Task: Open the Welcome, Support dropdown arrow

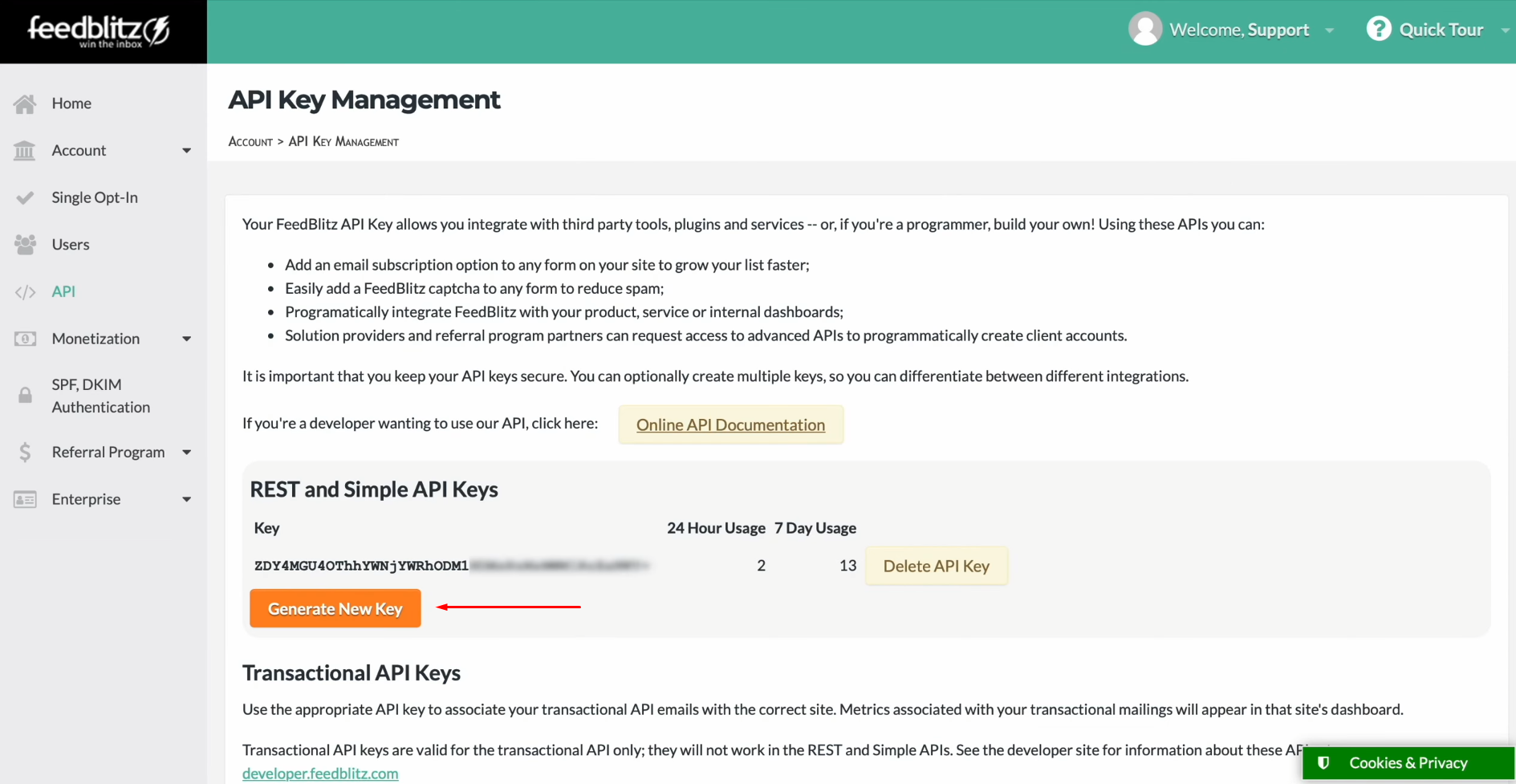Action: pyautogui.click(x=1330, y=30)
